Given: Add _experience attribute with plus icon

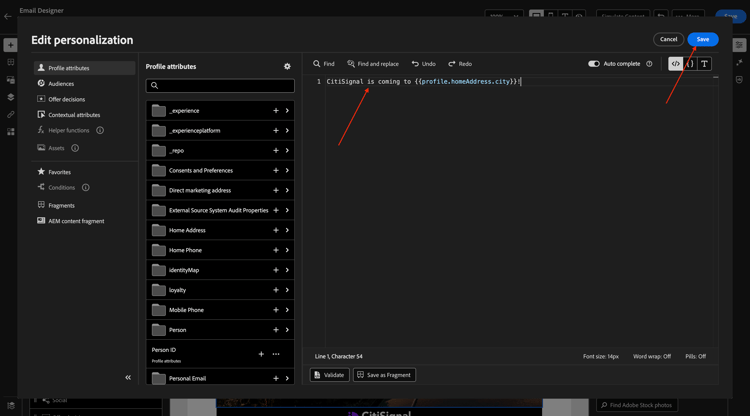Looking at the screenshot, I should coord(276,110).
